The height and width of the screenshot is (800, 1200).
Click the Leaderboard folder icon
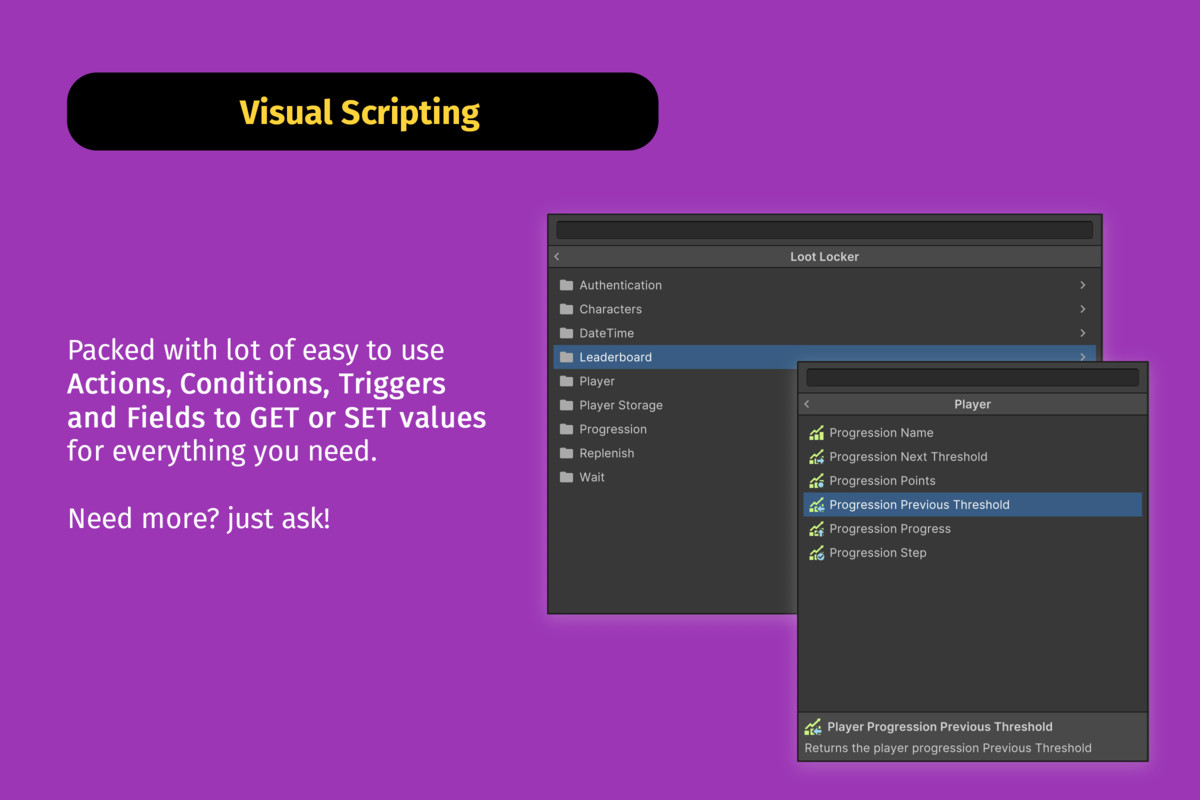coord(566,357)
